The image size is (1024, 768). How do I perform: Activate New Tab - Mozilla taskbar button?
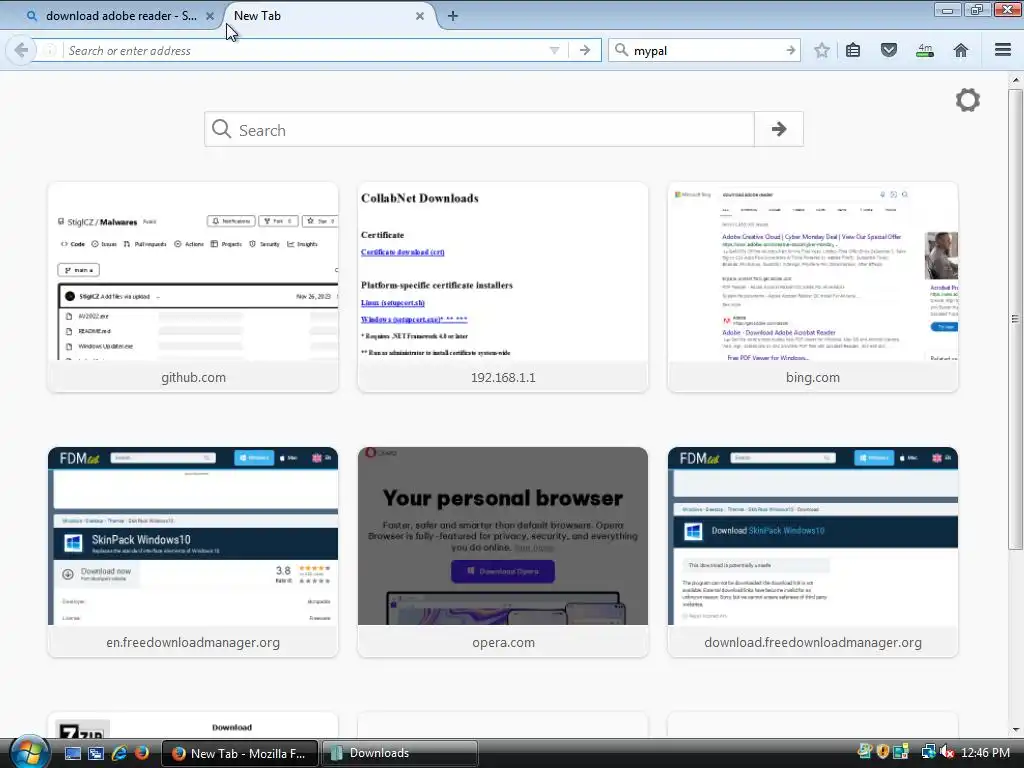pos(240,753)
